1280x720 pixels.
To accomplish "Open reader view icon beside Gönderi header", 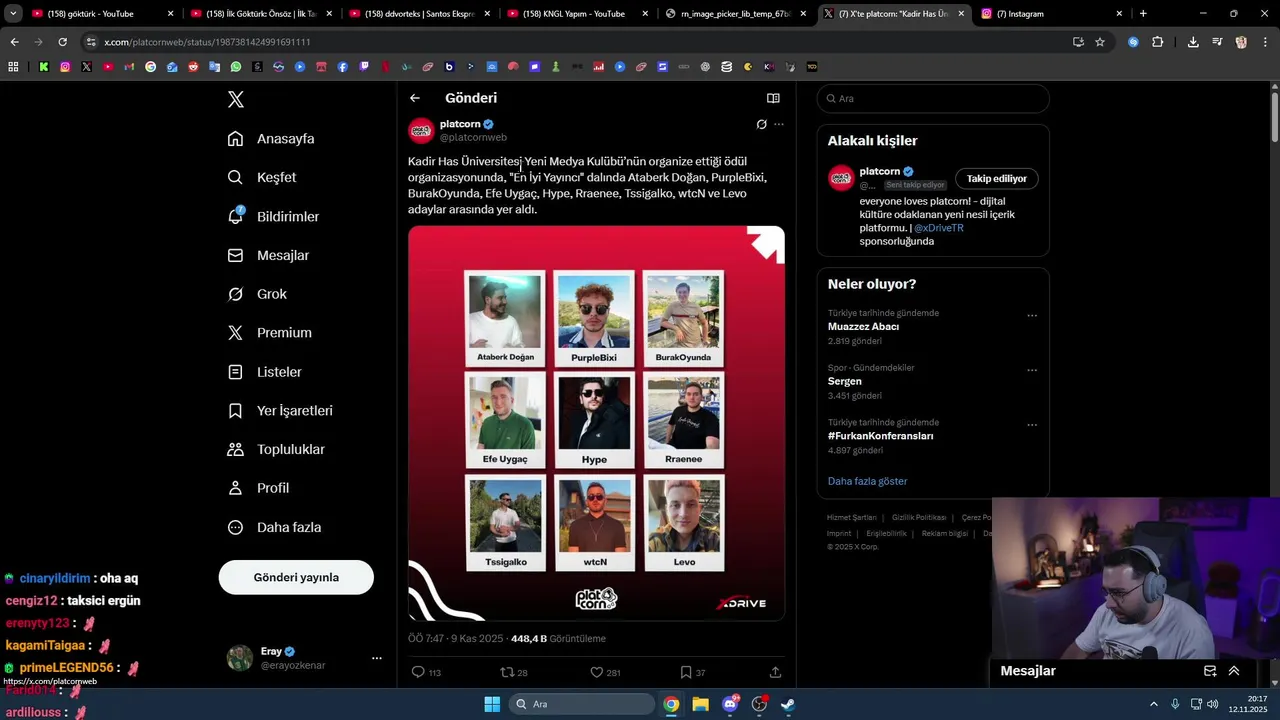I will [773, 98].
